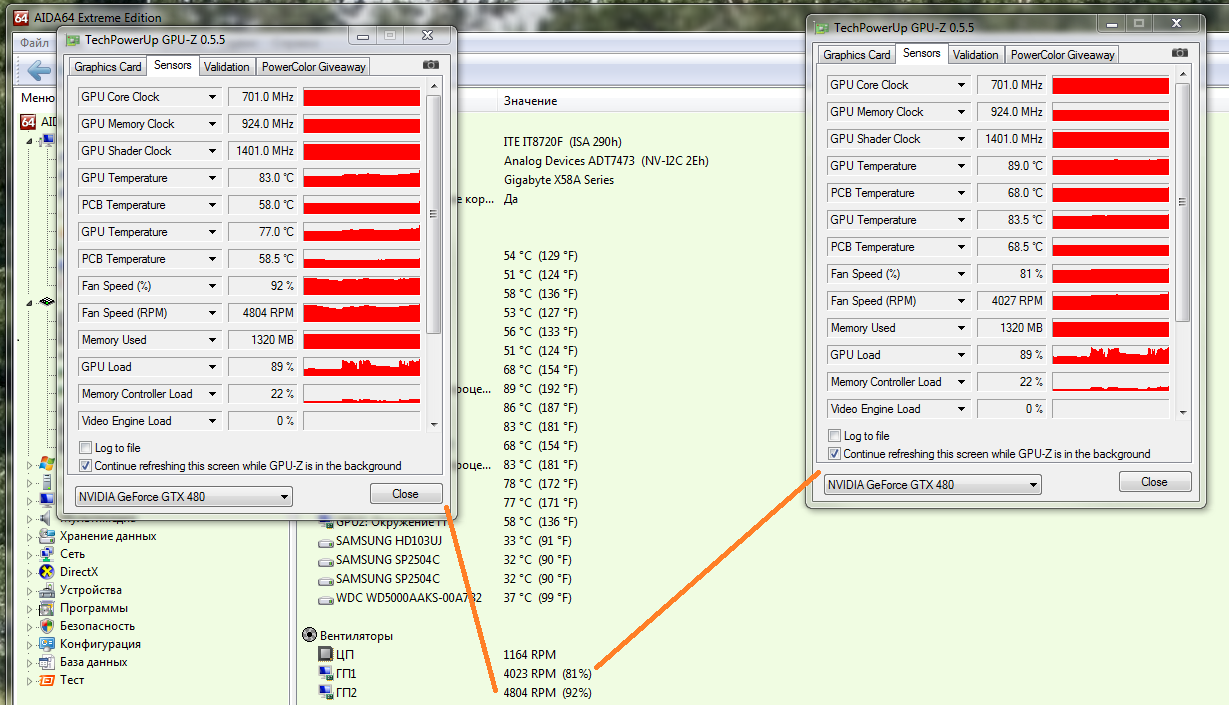Click the ЦП processor fan icon
Screen dimensions: 1229x705
pos(325,654)
